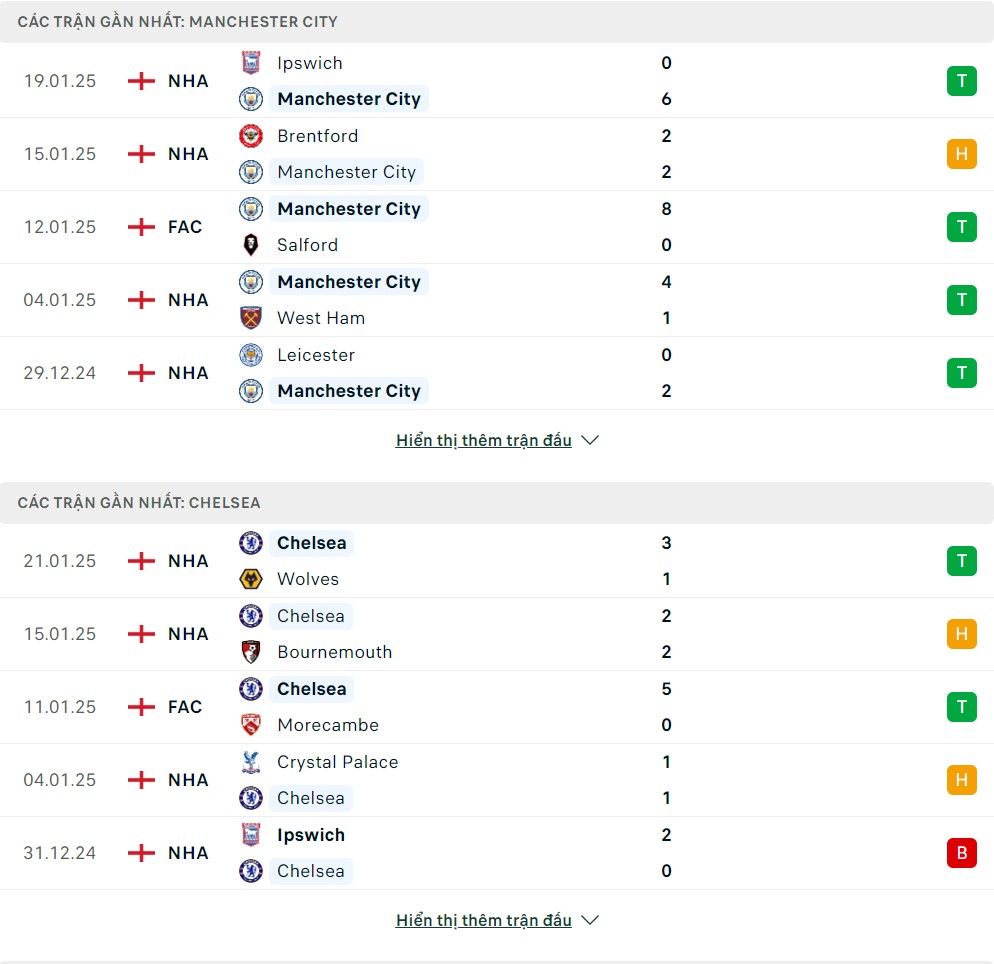Viewport: 994px width, 964px height.
Task: Open 'Hiển thị thêm trận đấu' under Chelsea
Action: point(484,920)
